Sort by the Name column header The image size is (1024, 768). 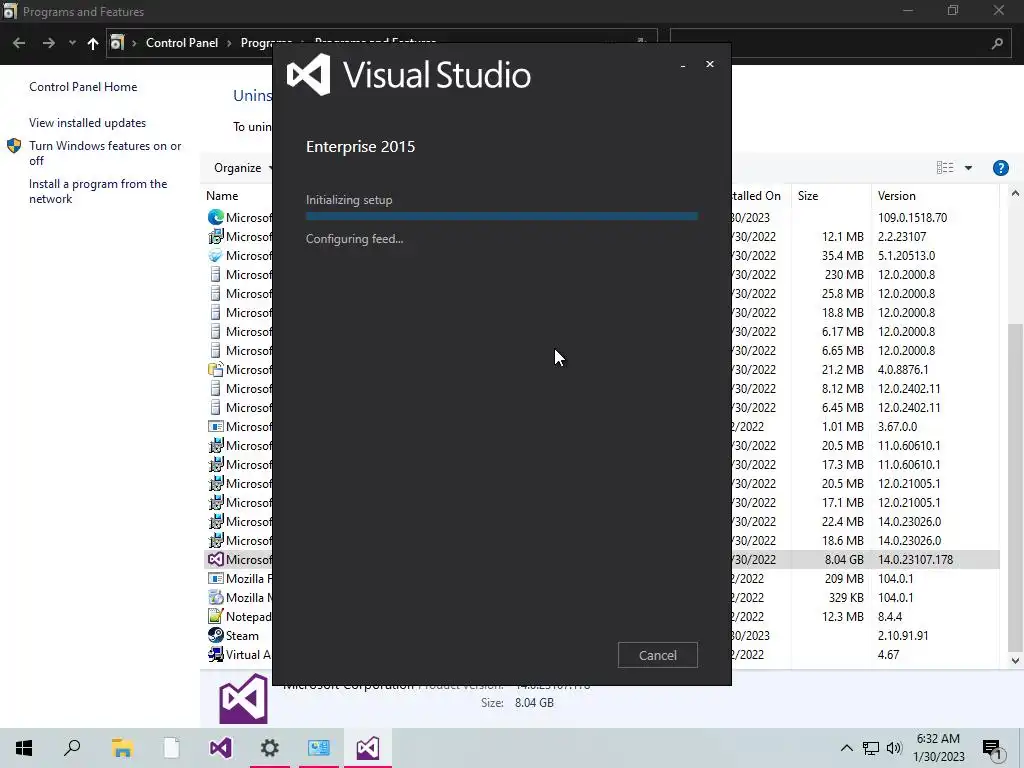coord(222,196)
